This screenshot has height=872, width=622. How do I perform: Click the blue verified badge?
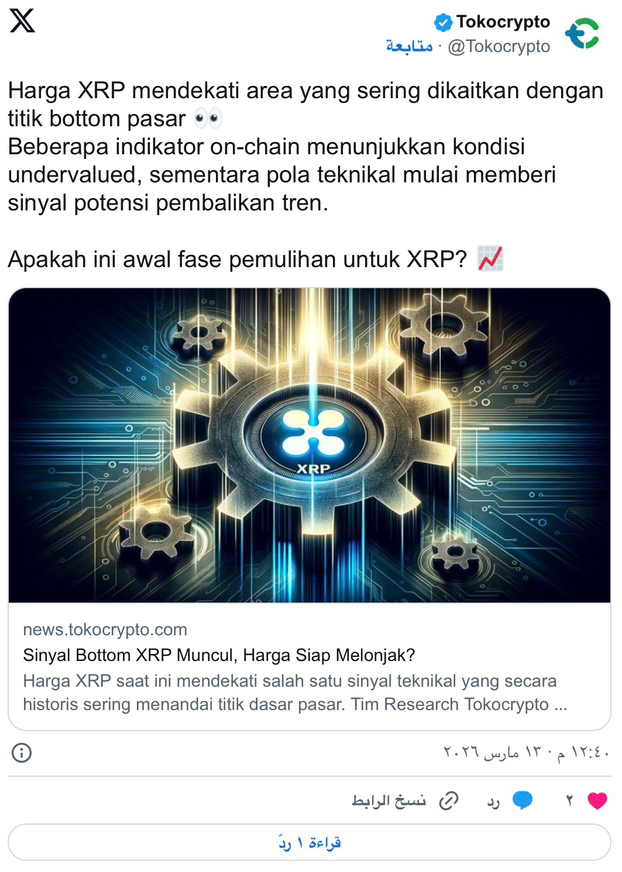(443, 22)
